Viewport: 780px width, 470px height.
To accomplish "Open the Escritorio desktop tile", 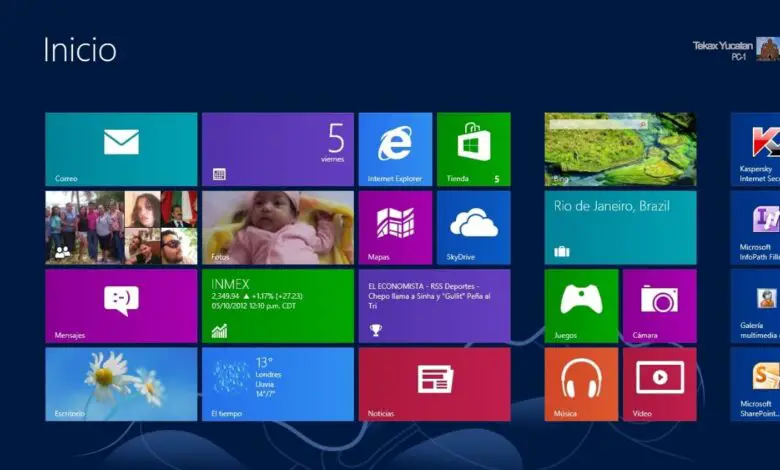I will [121, 384].
